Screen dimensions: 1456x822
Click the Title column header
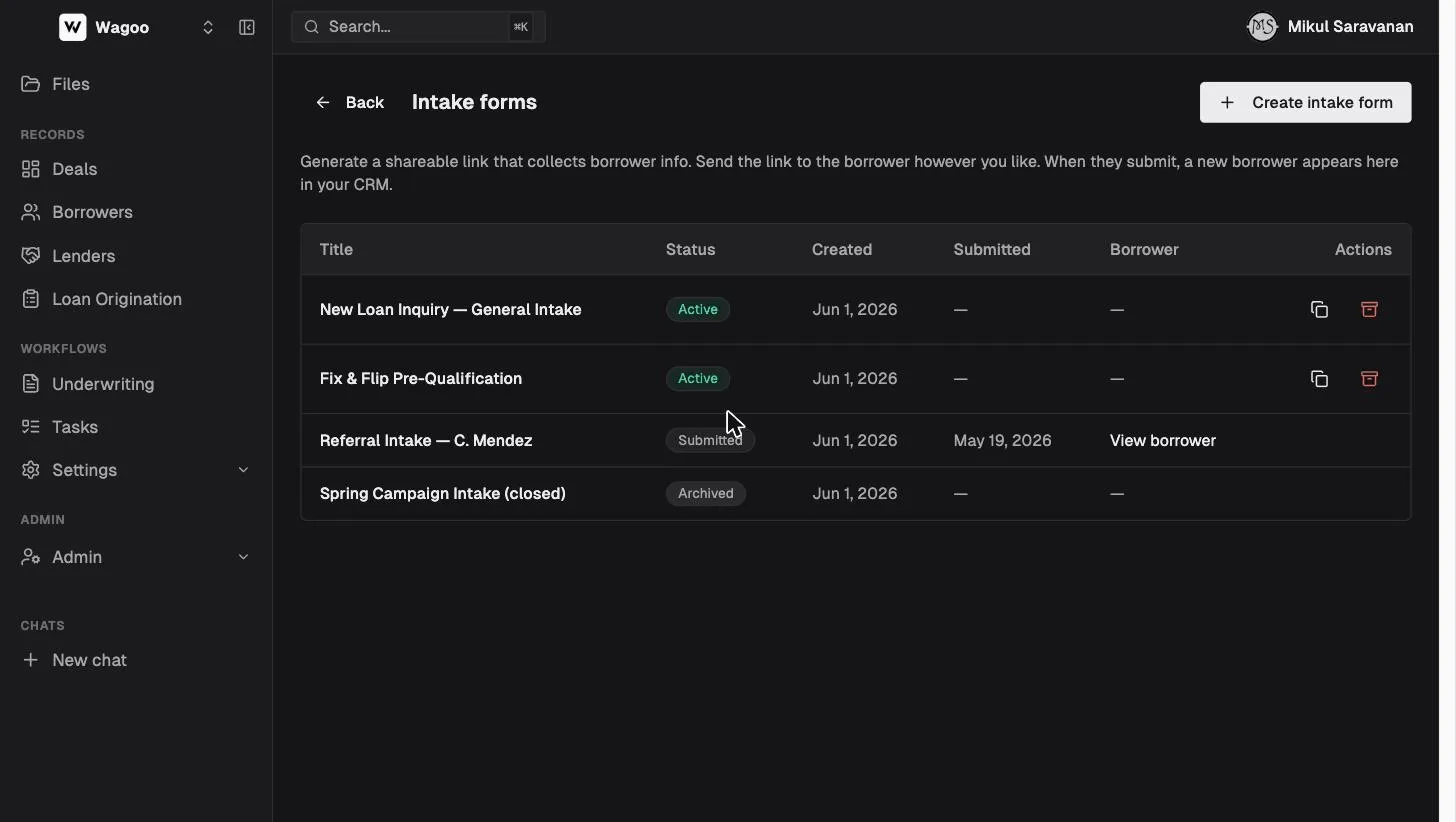pos(336,249)
